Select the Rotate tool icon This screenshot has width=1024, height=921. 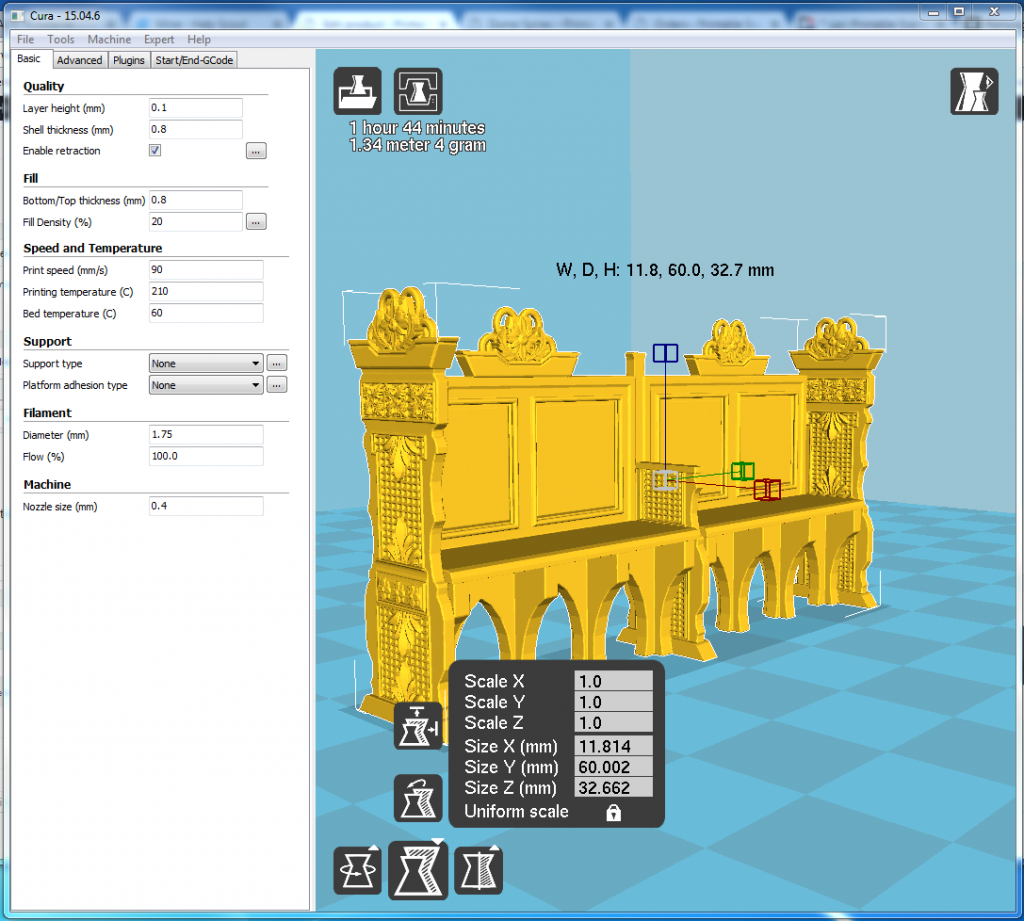point(358,870)
